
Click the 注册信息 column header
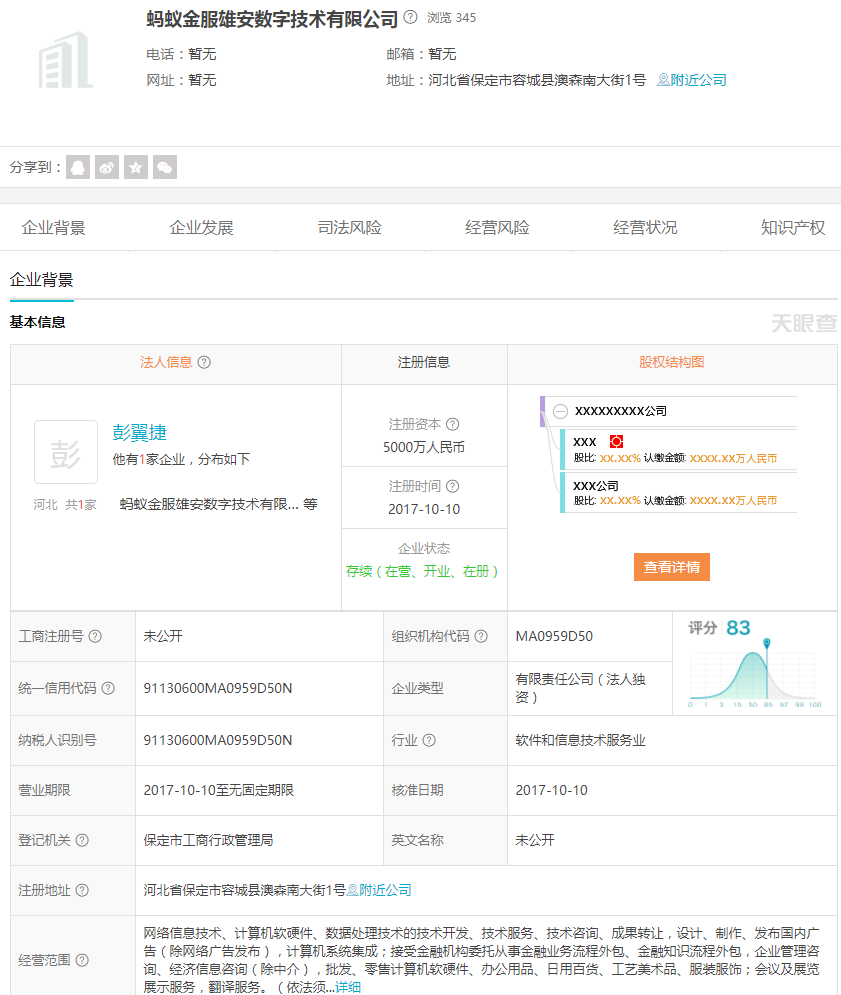pyautogui.click(x=424, y=362)
